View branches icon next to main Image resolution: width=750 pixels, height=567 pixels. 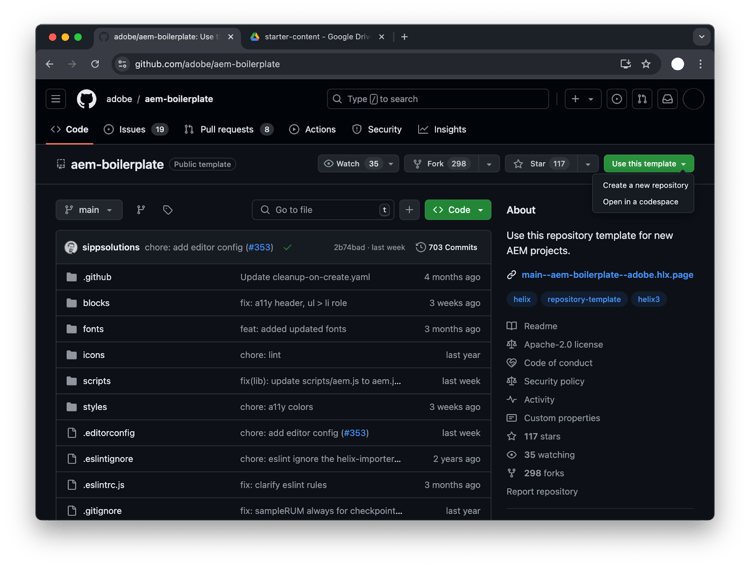coord(141,210)
